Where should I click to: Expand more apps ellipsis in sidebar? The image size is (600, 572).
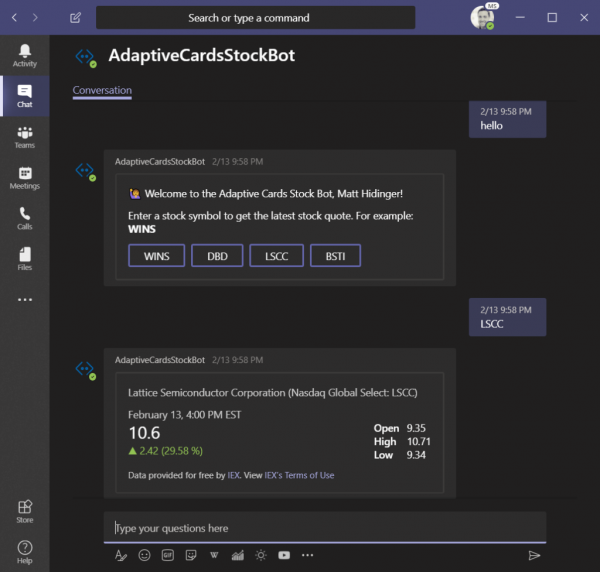tap(25, 300)
